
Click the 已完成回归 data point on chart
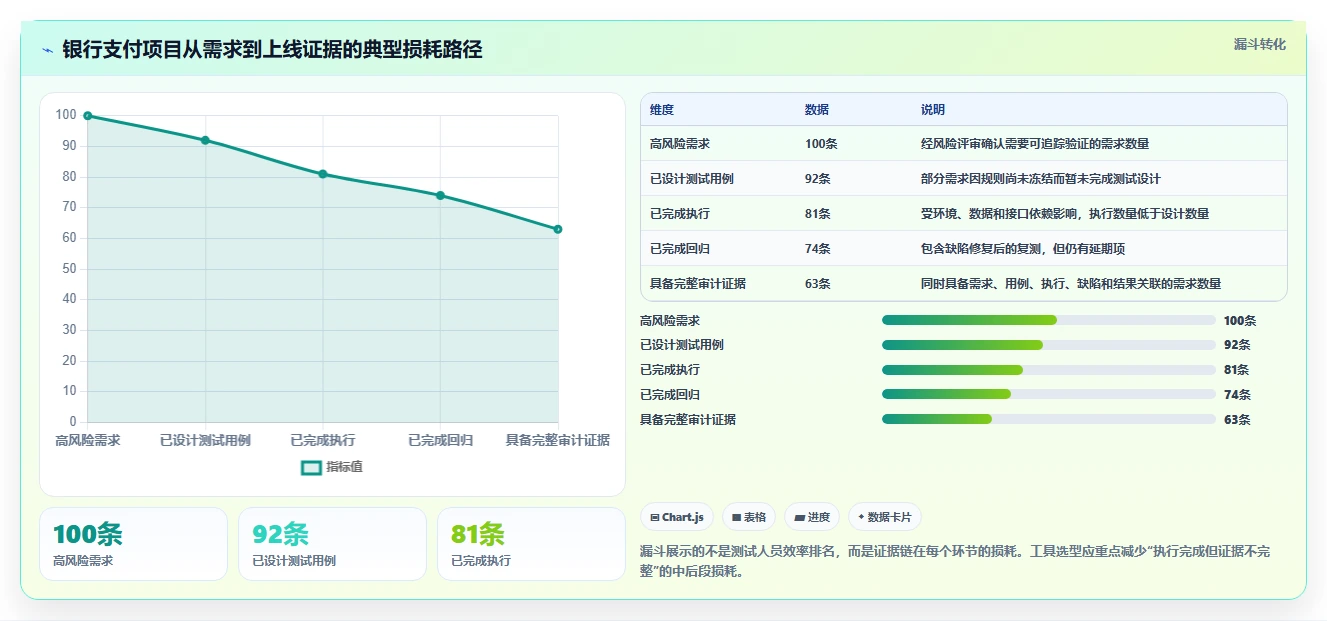click(x=440, y=195)
